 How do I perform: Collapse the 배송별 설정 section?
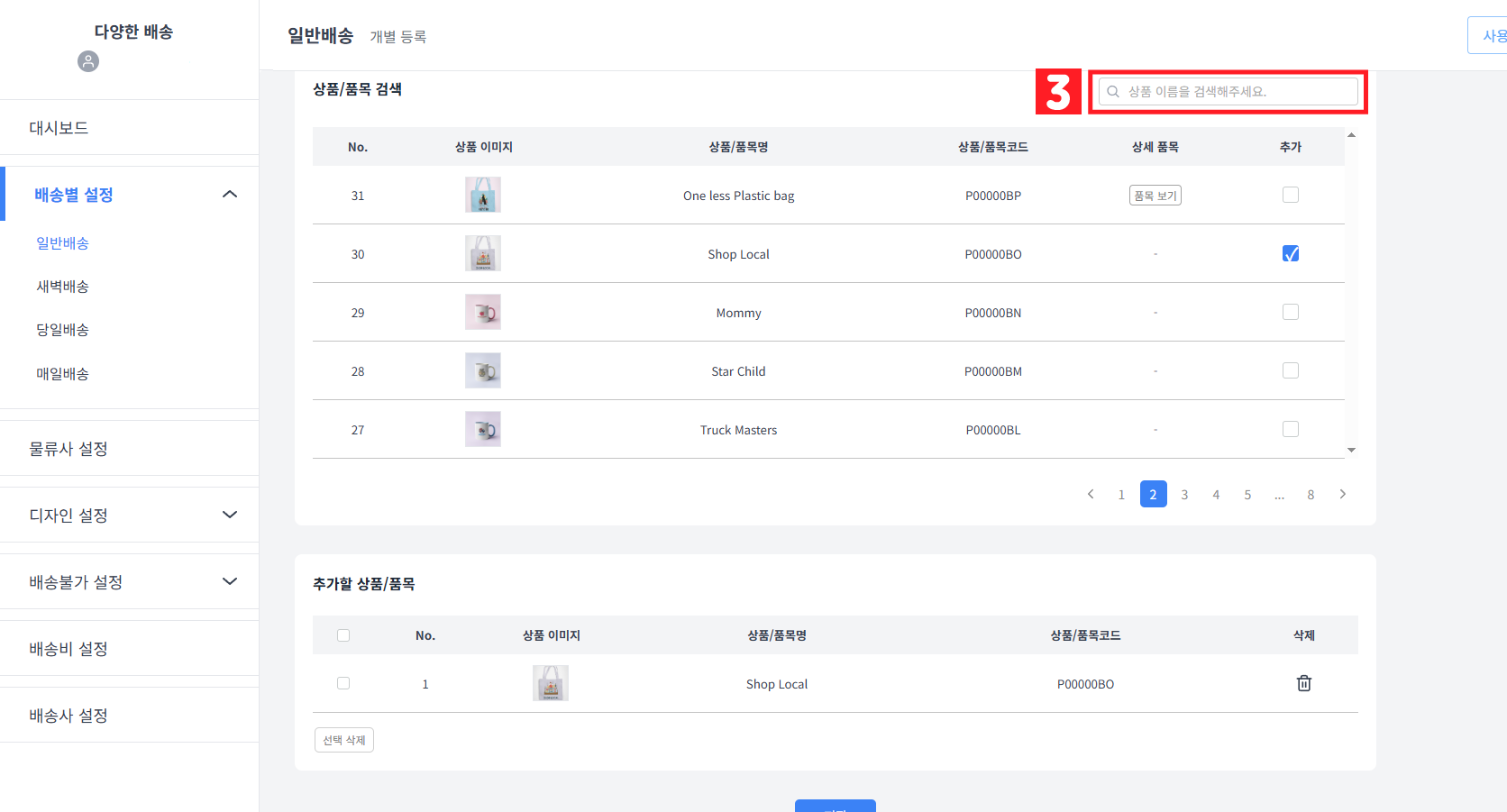[x=230, y=194]
